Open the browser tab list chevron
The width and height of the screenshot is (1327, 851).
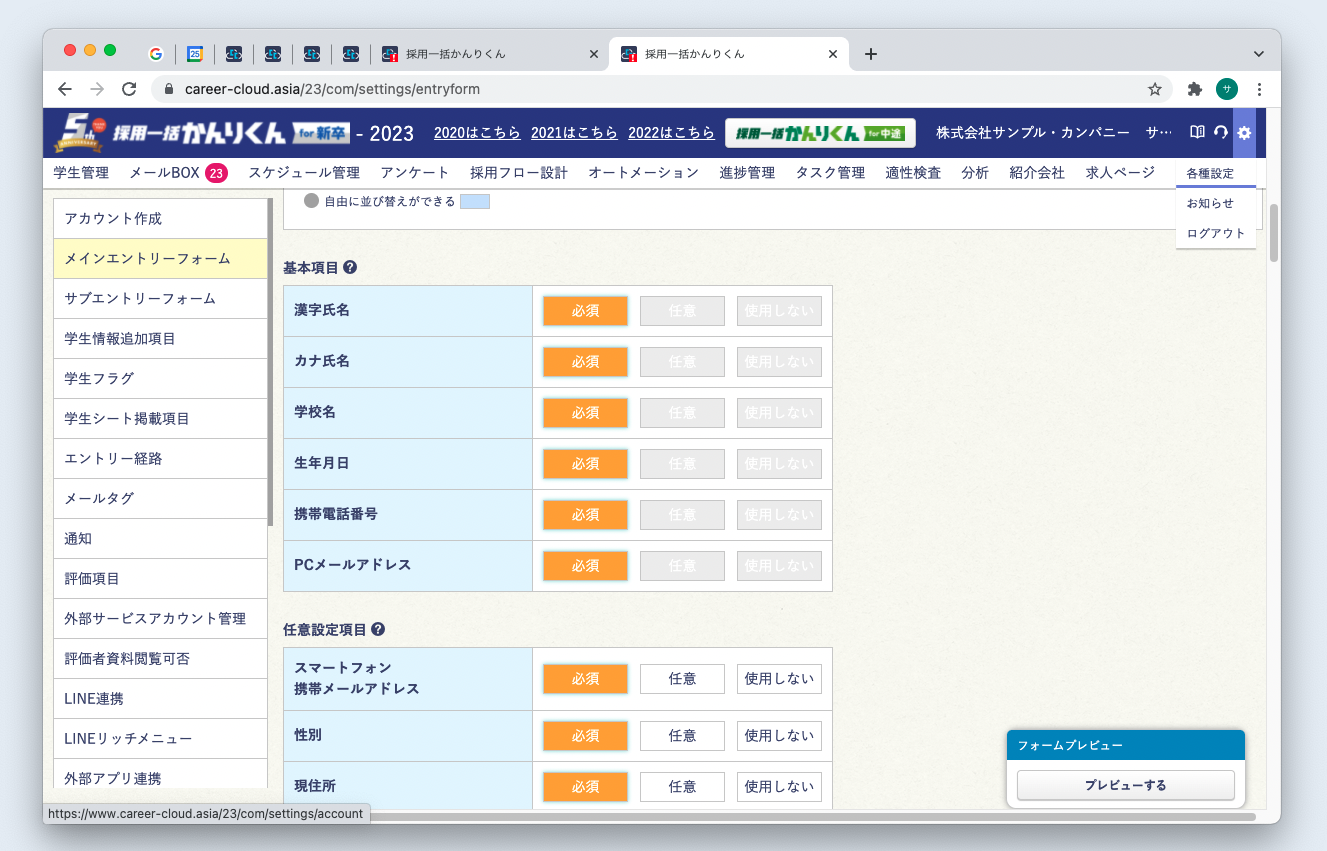1258,53
